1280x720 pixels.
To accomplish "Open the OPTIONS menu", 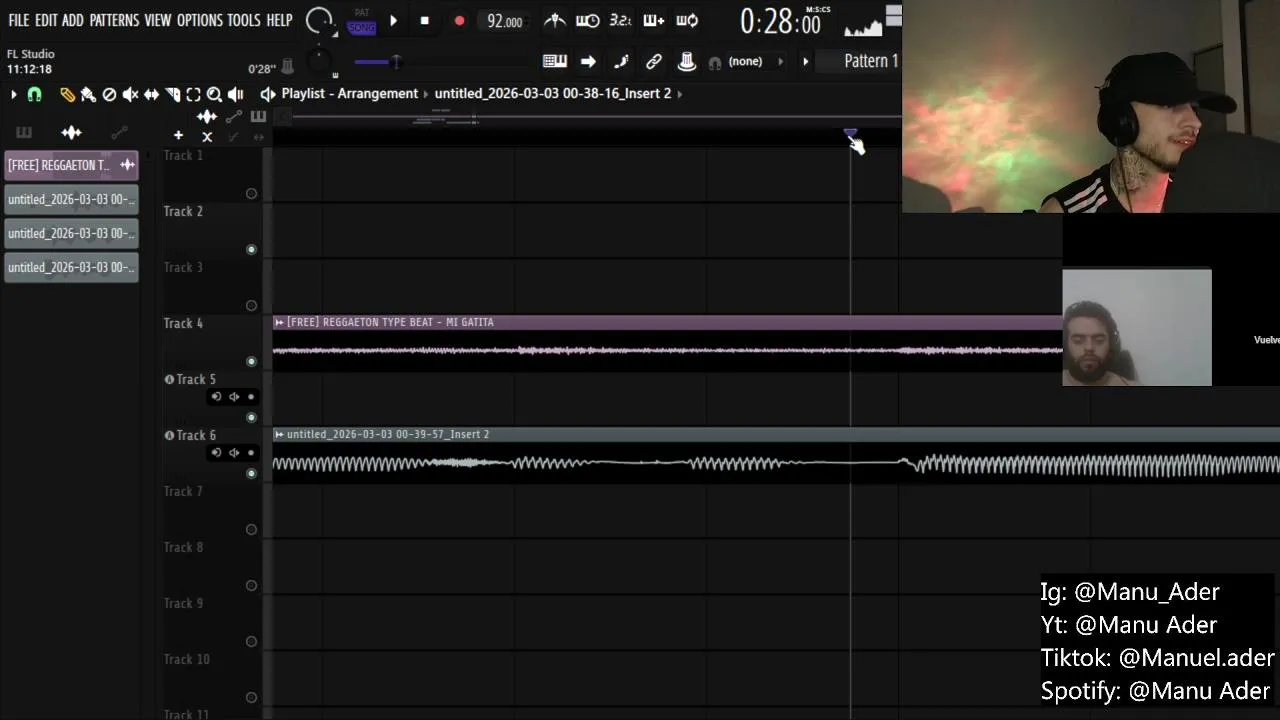I will 200,20.
